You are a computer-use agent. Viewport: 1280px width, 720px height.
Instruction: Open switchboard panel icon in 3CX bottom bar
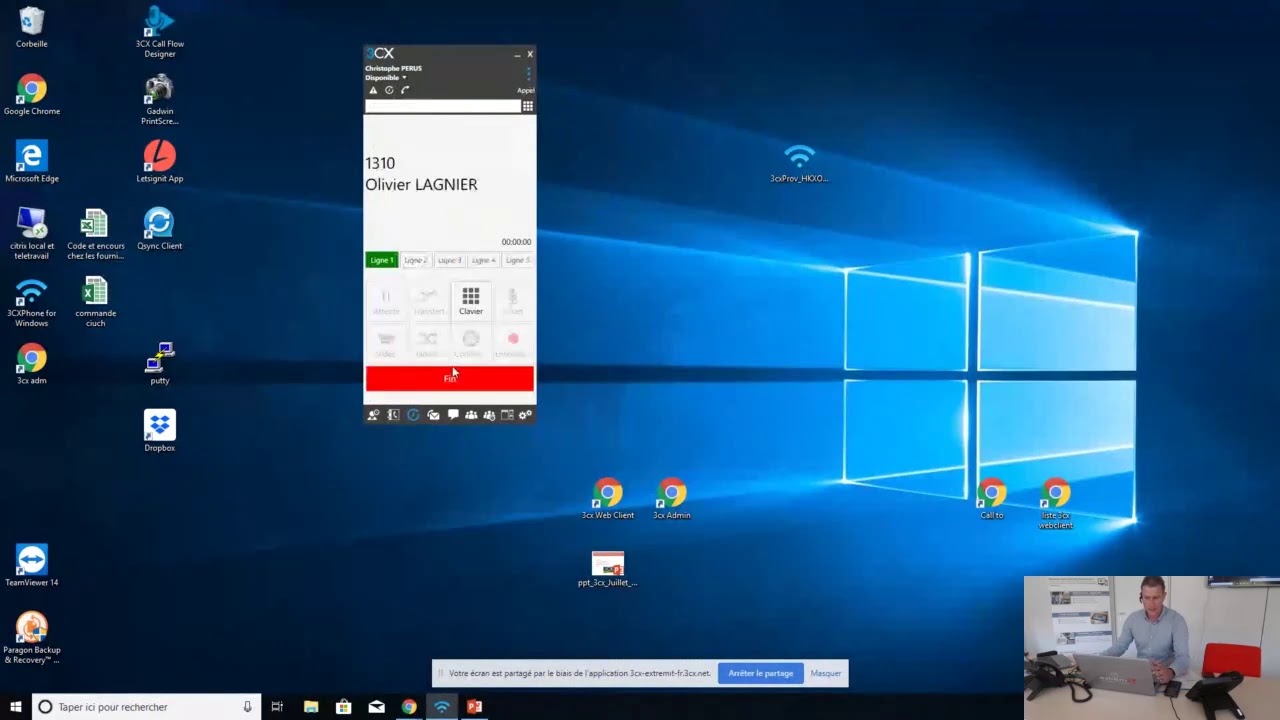click(x=507, y=415)
